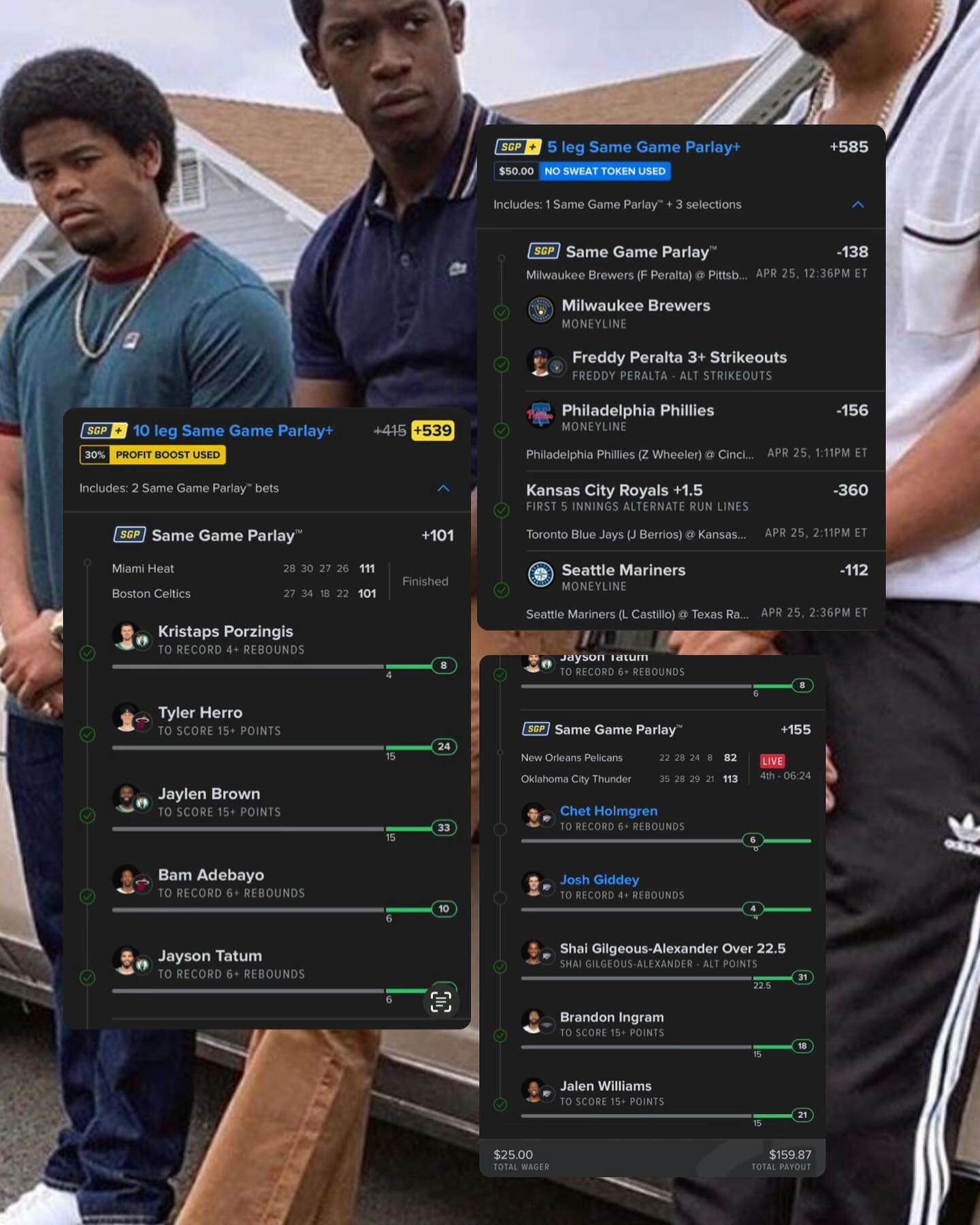Tap the Miami Heat final score 111

pos(367,568)
